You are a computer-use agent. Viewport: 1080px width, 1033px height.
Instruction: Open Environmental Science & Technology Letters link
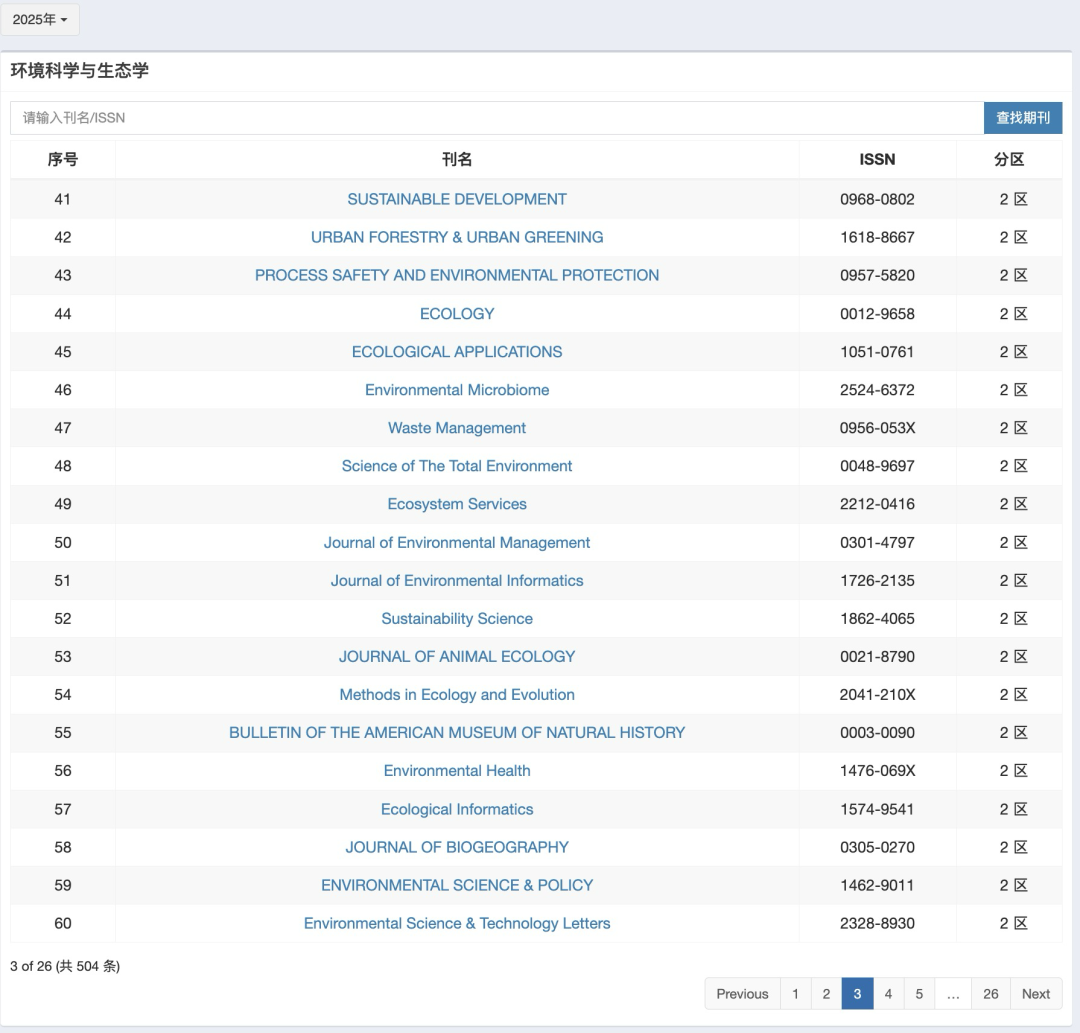(457, 923)
